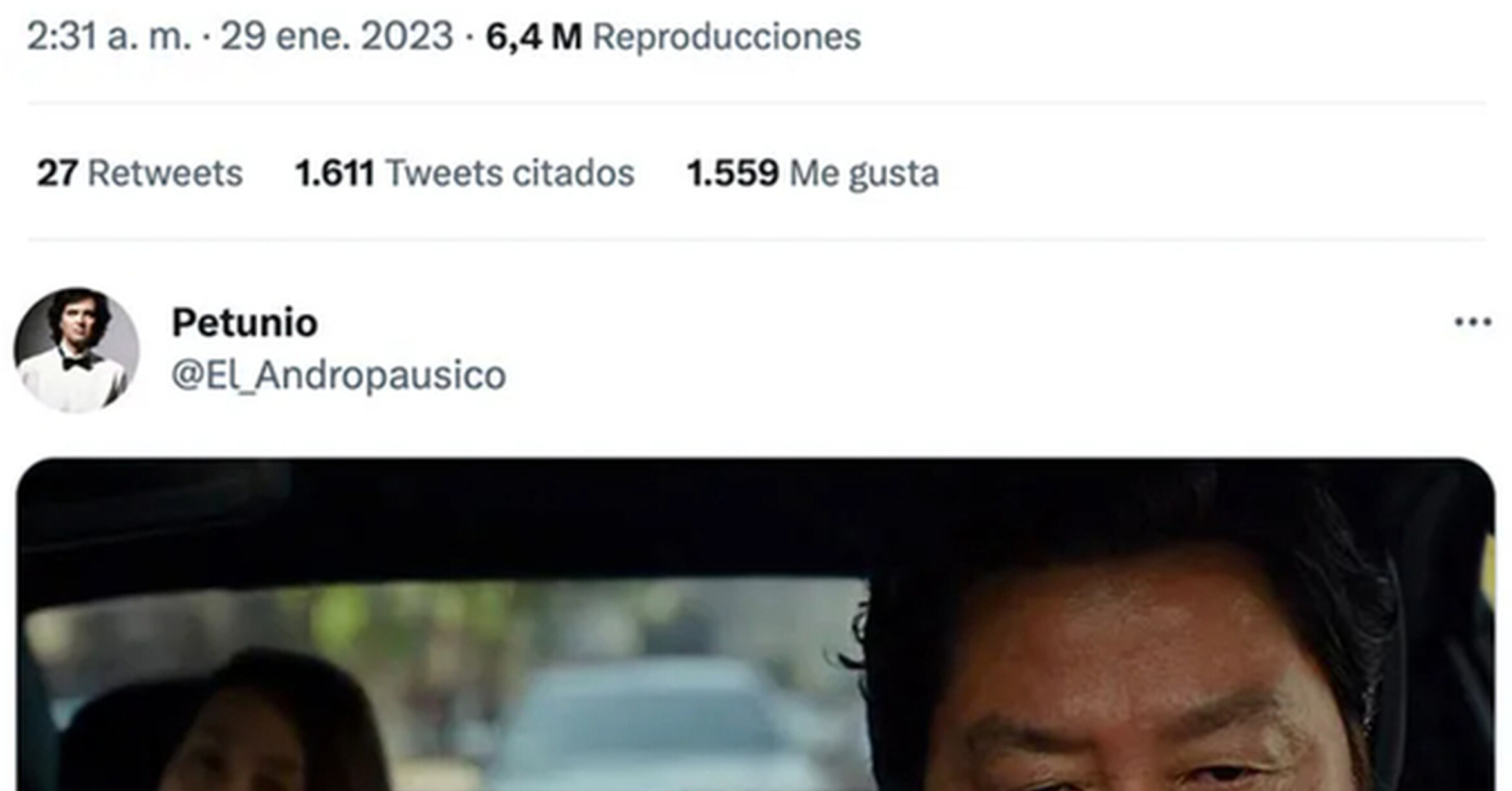Show who liked via 1.559 Me gusta
Image resolution: width=1512 pixels, height=791 pixels.
[813, 173]
